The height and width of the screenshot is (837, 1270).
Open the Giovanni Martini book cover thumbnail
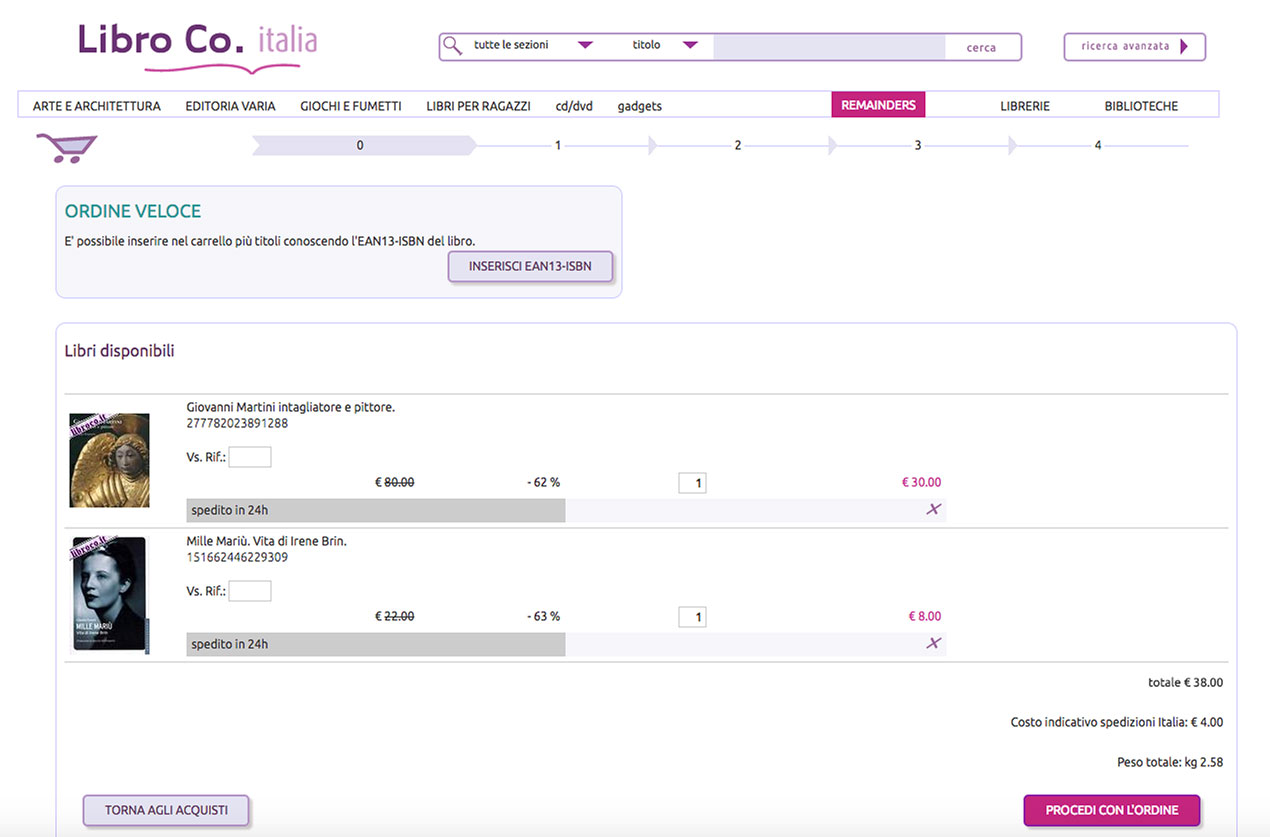109,460
